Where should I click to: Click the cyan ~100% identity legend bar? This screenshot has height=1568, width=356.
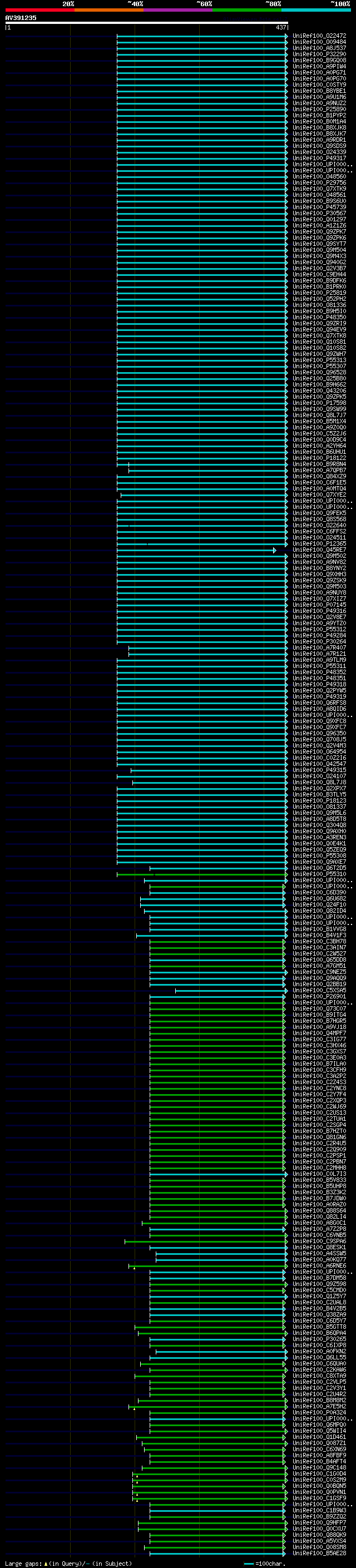pyautogui.click(x=317, y=10)
